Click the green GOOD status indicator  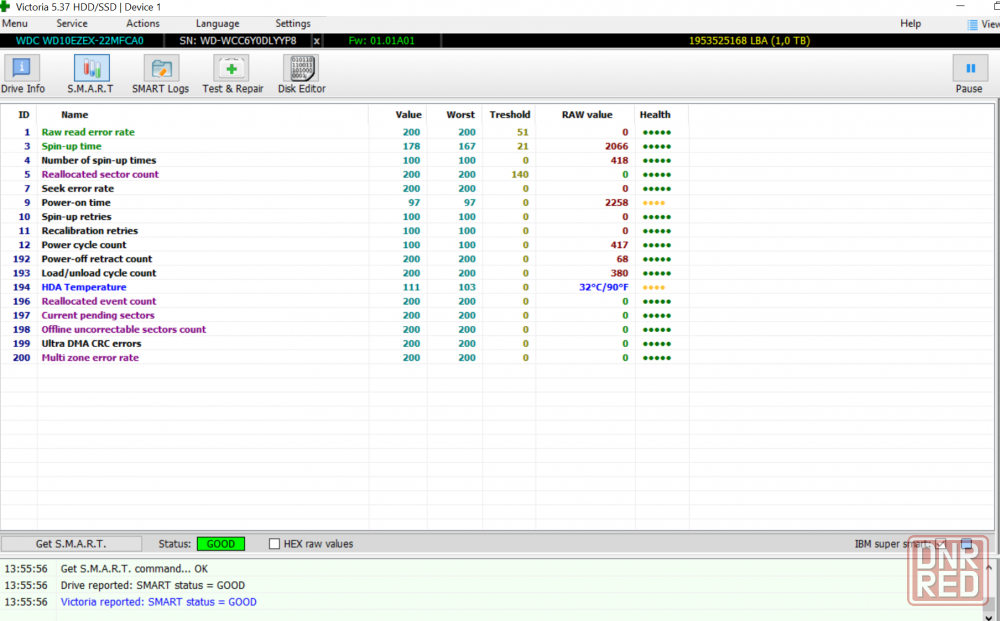(x=221, y=544)
